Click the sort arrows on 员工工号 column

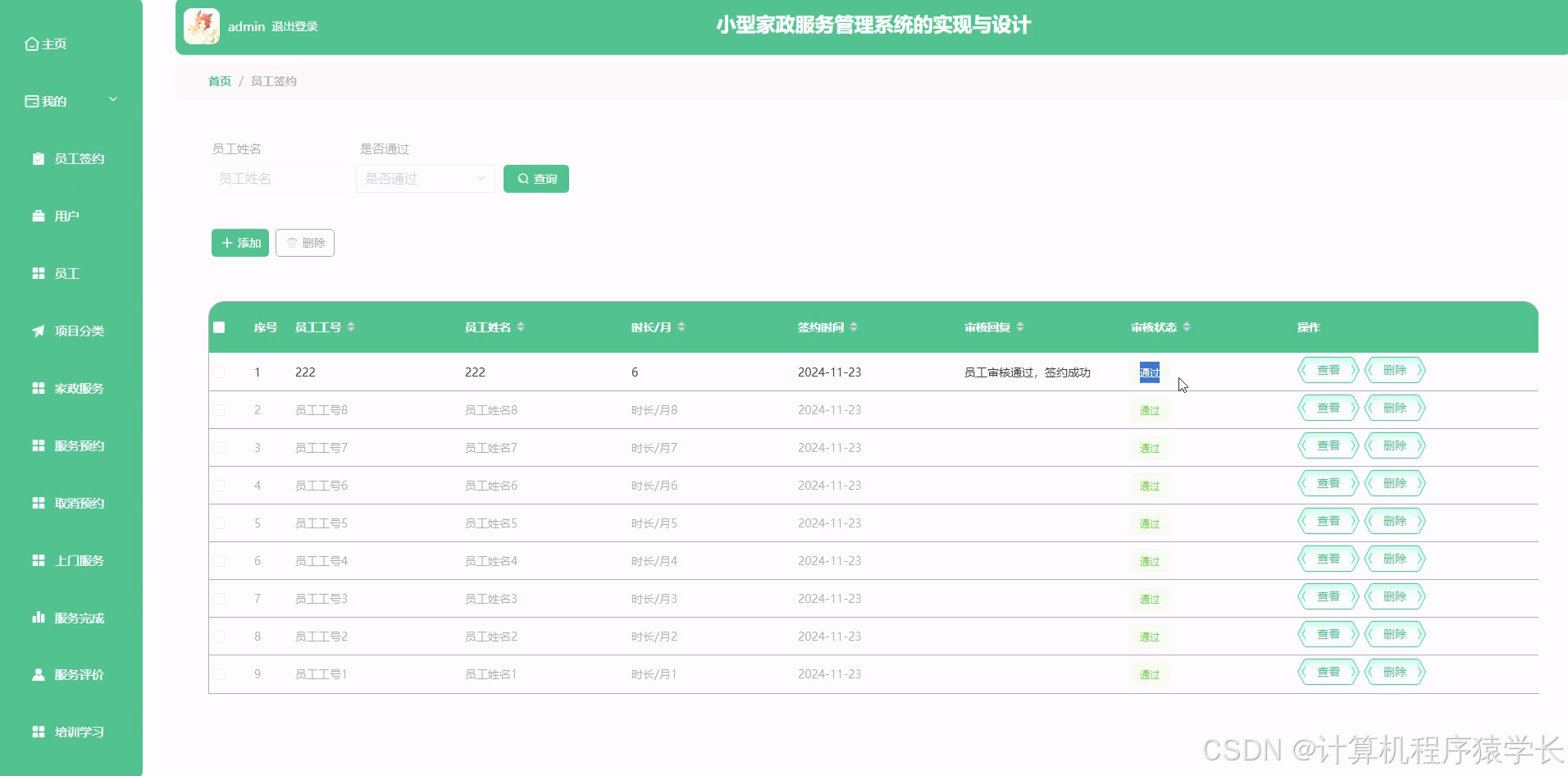click(351, 326)
